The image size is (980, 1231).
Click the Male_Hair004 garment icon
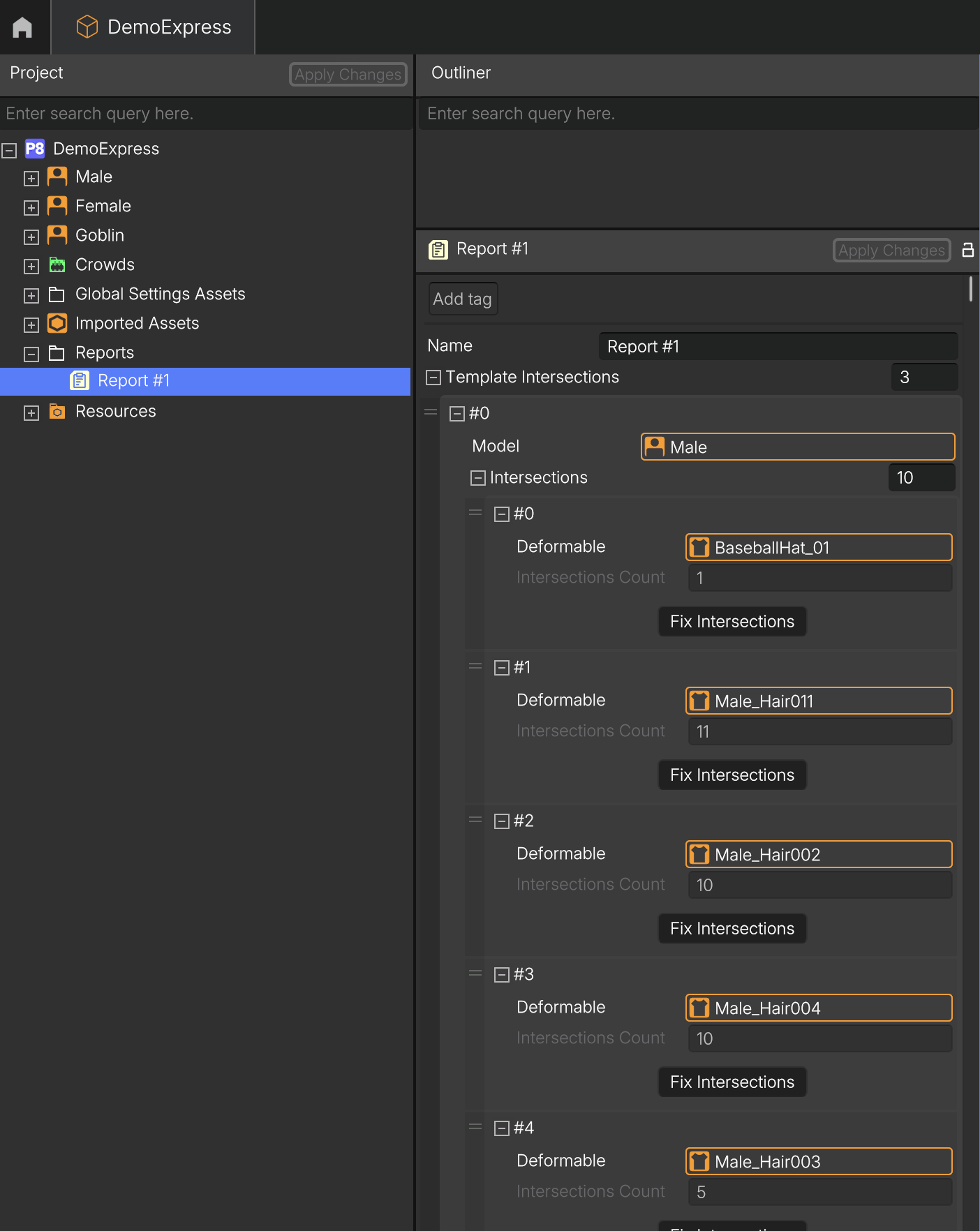pyautogui.click(x=699, y=1008)
